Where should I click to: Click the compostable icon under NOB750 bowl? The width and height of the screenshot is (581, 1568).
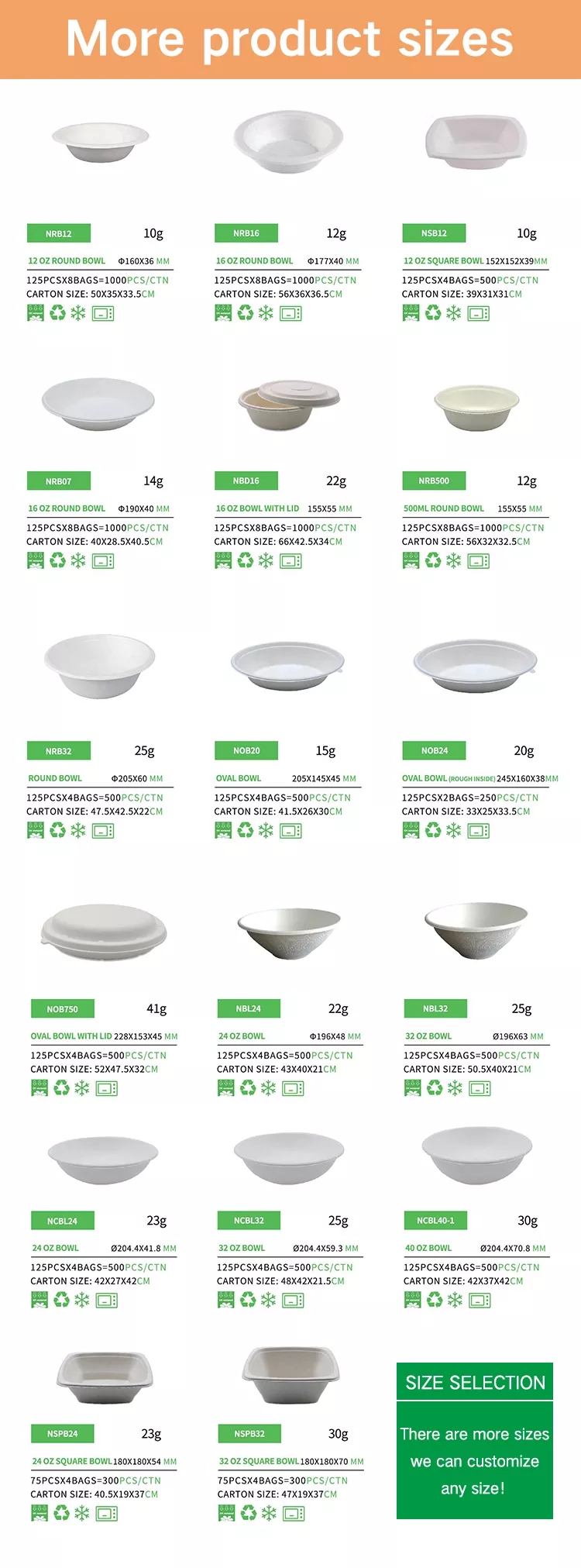[x=40, y=1088]
